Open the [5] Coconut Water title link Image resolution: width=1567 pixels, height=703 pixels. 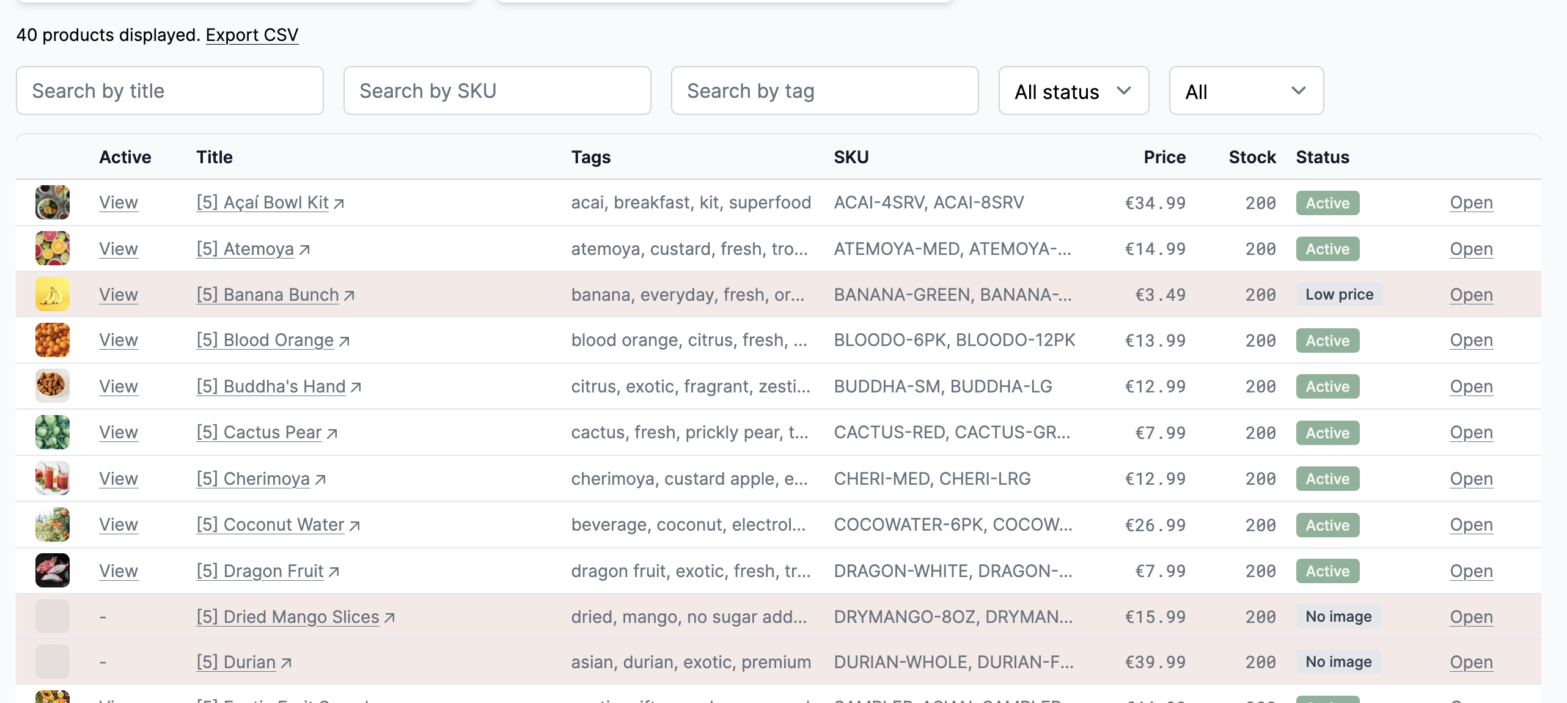click(278, 525)
